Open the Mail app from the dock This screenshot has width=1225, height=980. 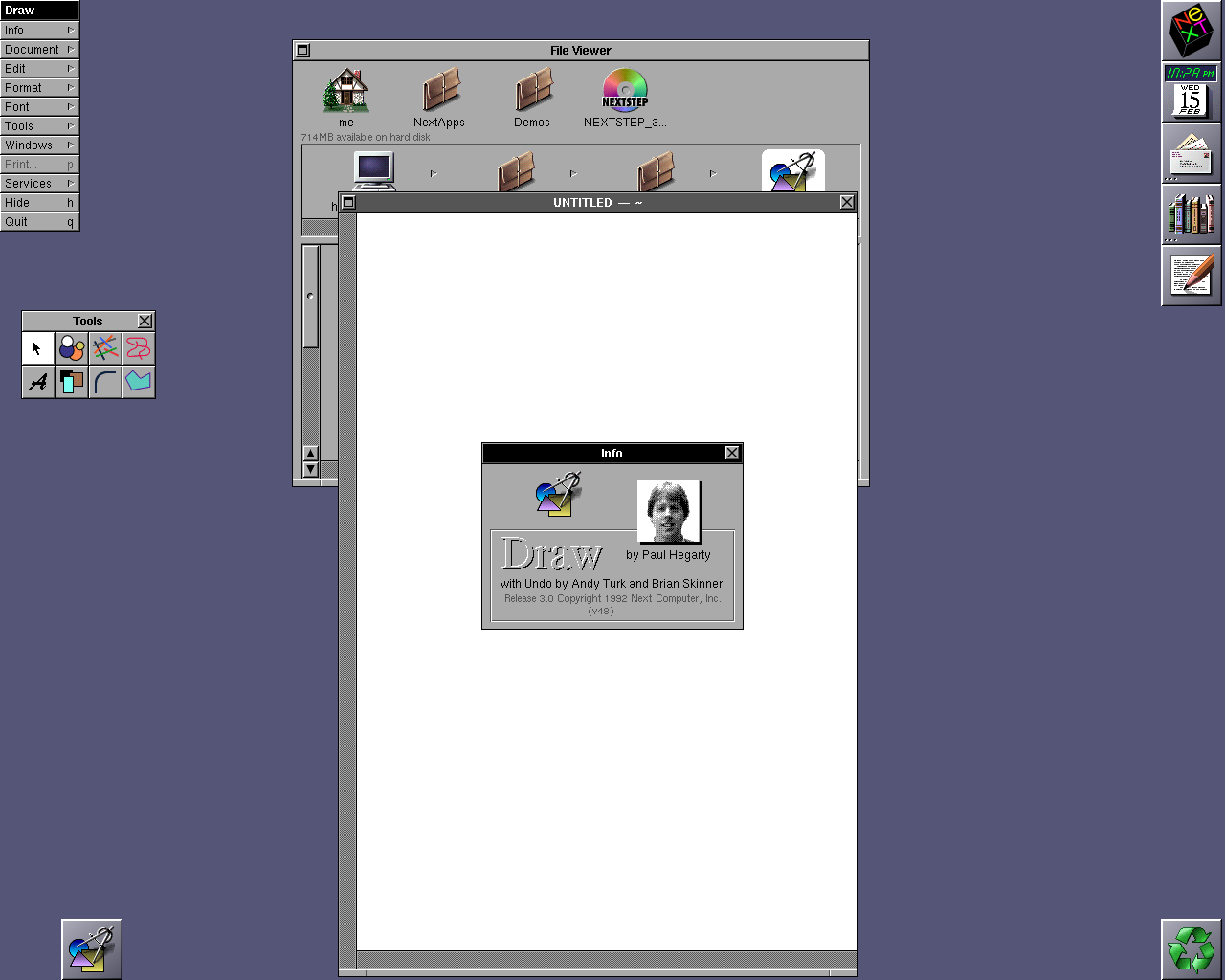[x=1191, y=153]
